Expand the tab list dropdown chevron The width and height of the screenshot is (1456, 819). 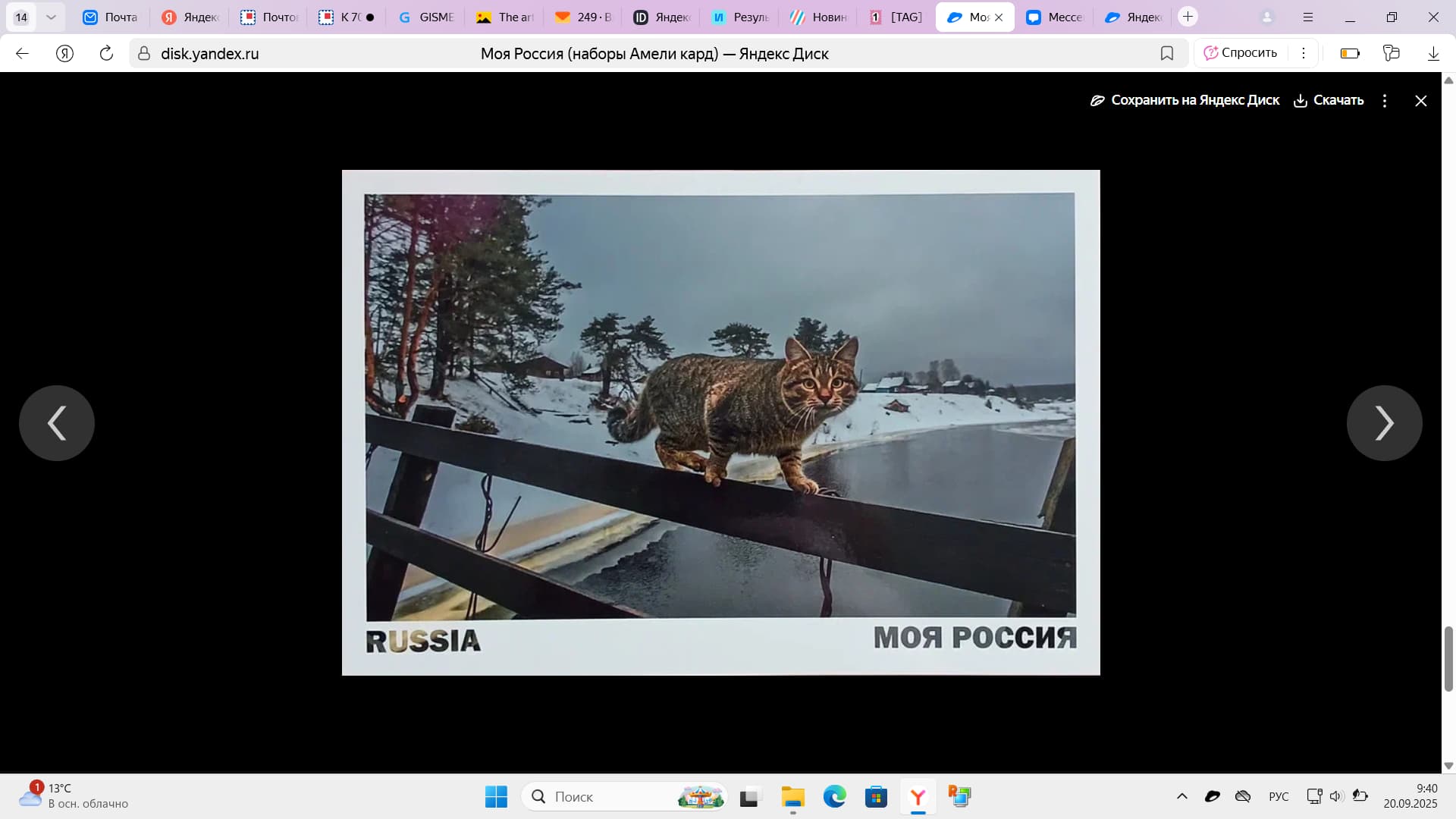[51, 17]
